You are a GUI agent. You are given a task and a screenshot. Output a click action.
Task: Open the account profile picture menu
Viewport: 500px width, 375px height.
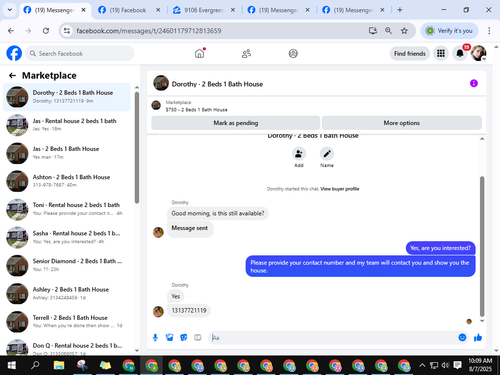(478, 53)
